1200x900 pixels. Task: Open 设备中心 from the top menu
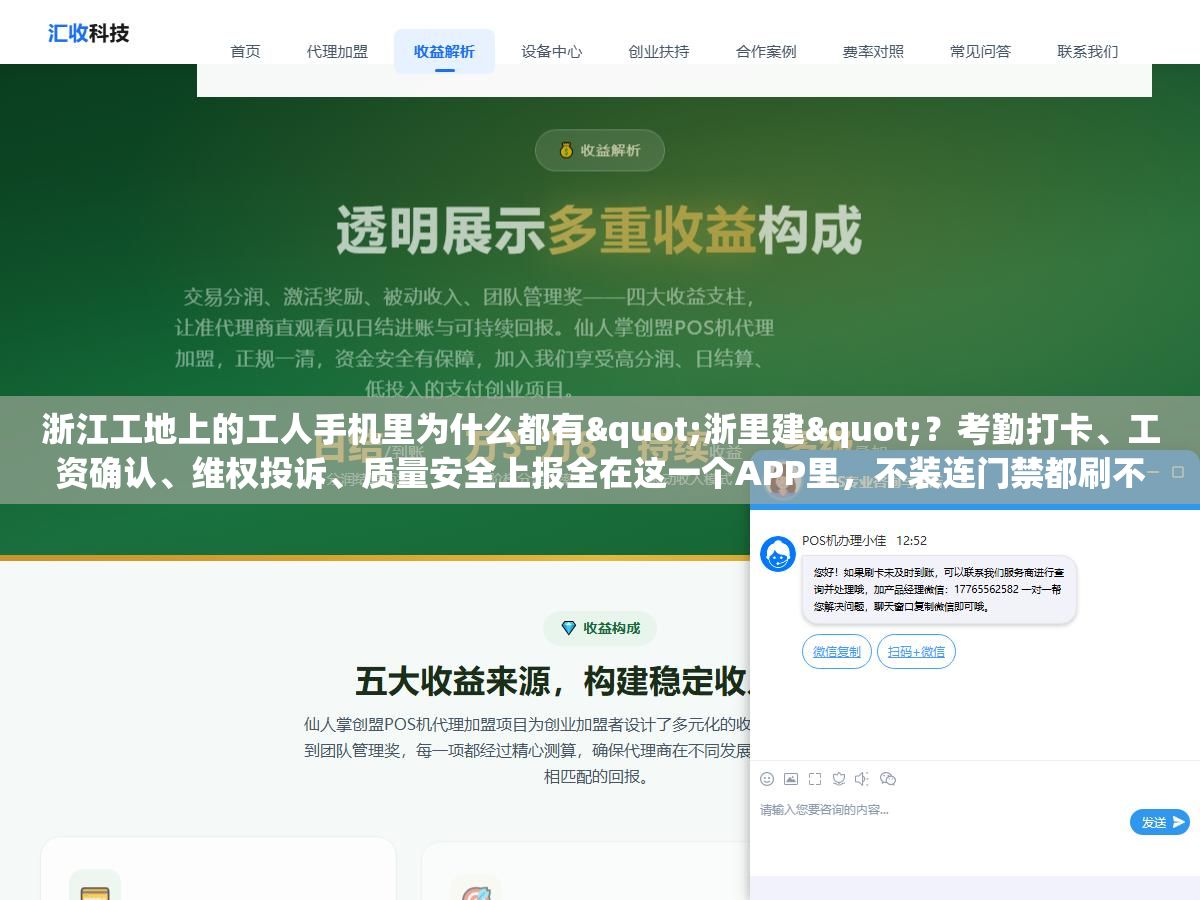(551, 51)
